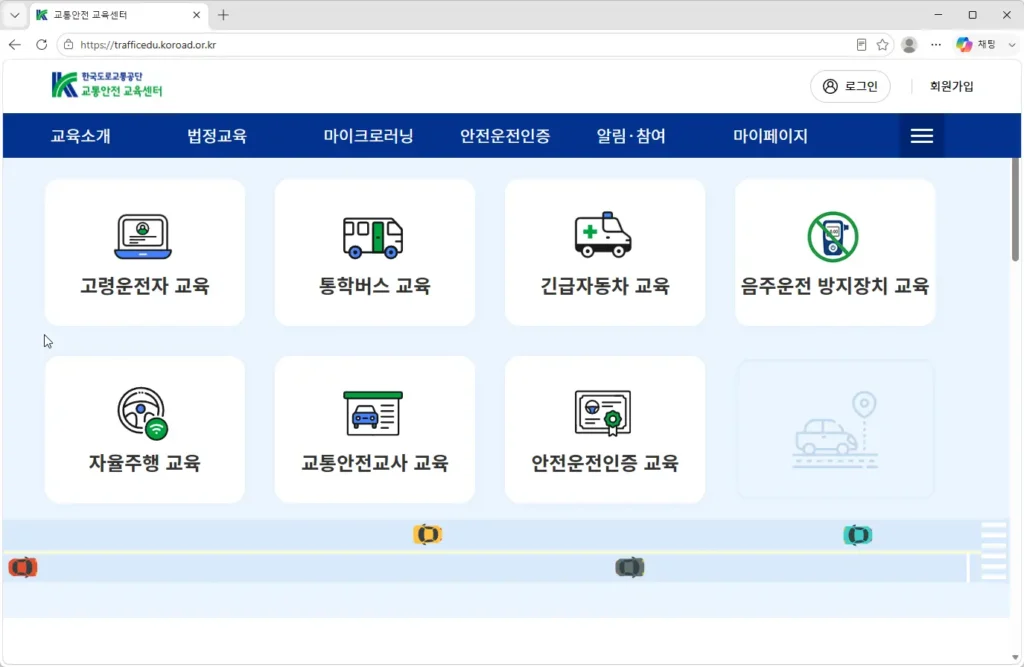The width and height of the screenshot is (1024, 667).
Task: Select the 긴급자동차 교육 ambulance icon
Action: (603, 234)
